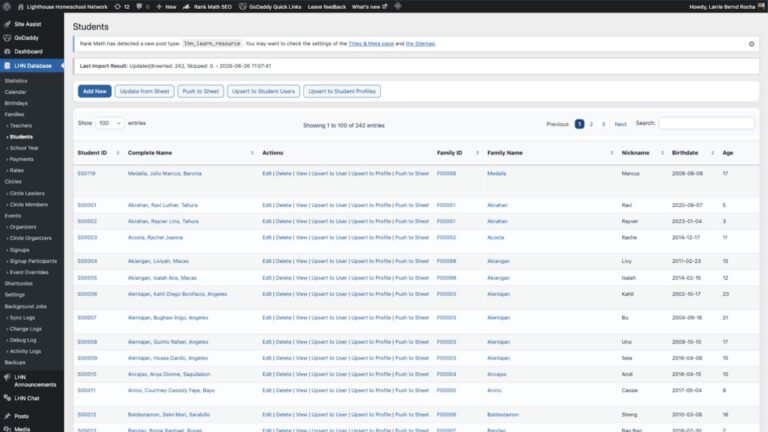
Task: Click the GoDaddy Quick Links icon
Action: click(x=242, y=7)
